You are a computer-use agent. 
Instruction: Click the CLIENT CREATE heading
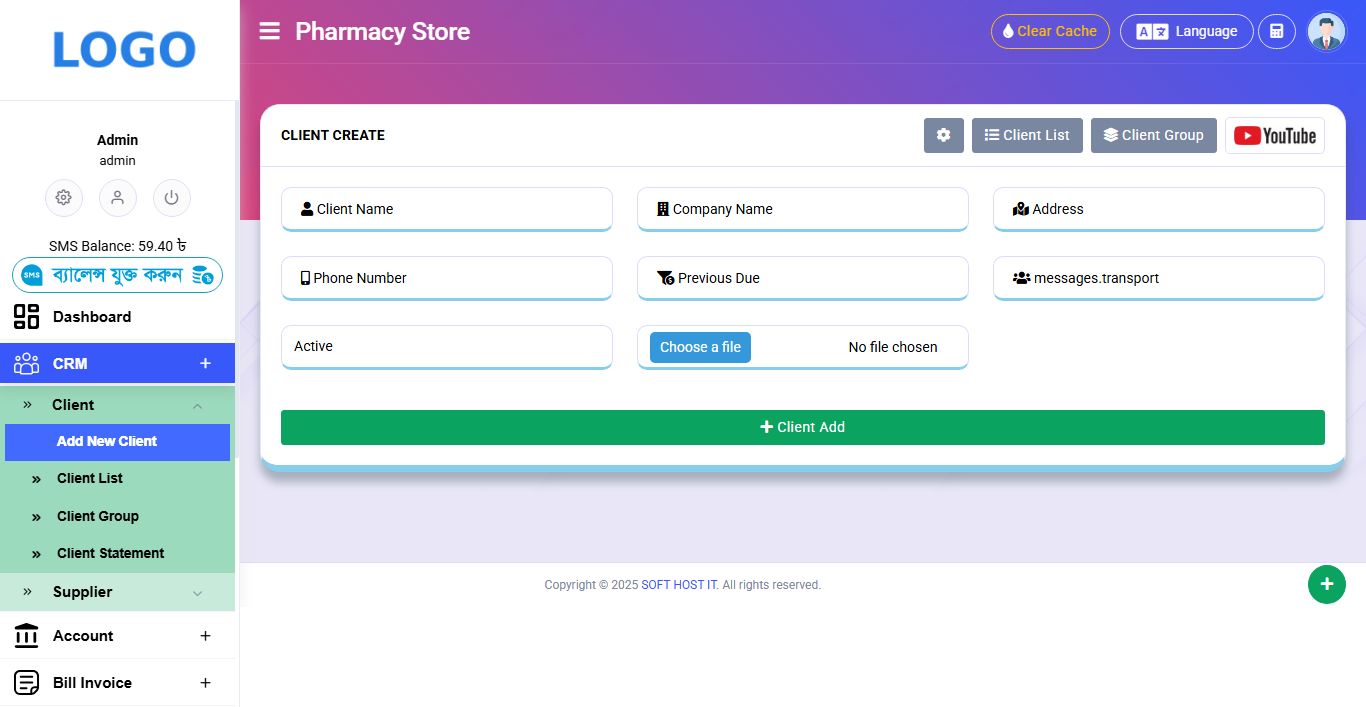[333, 135]
